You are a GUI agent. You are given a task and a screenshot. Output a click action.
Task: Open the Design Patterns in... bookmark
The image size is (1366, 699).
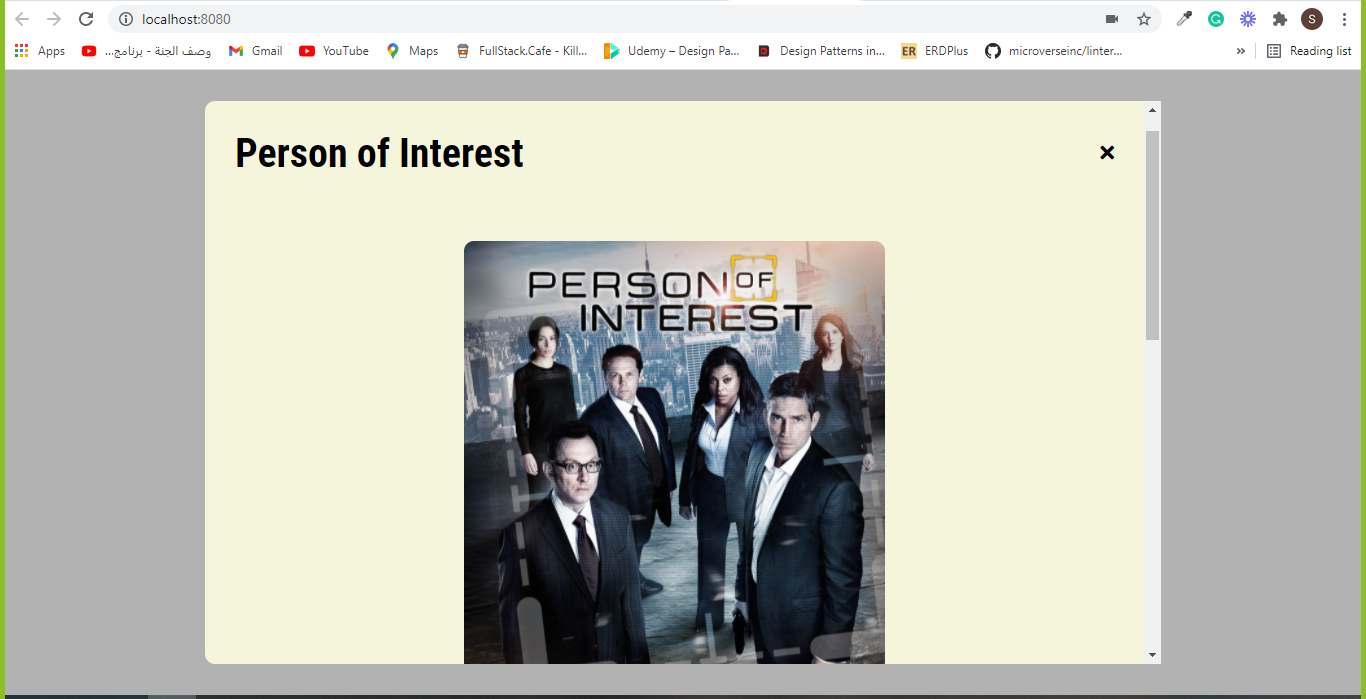(x=821, y=51)
